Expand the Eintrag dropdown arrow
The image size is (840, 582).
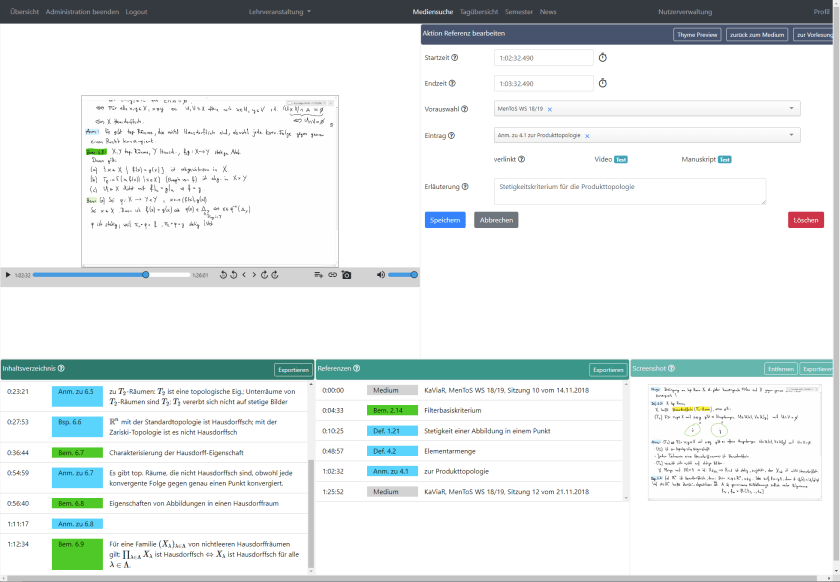tap(792, 136)
